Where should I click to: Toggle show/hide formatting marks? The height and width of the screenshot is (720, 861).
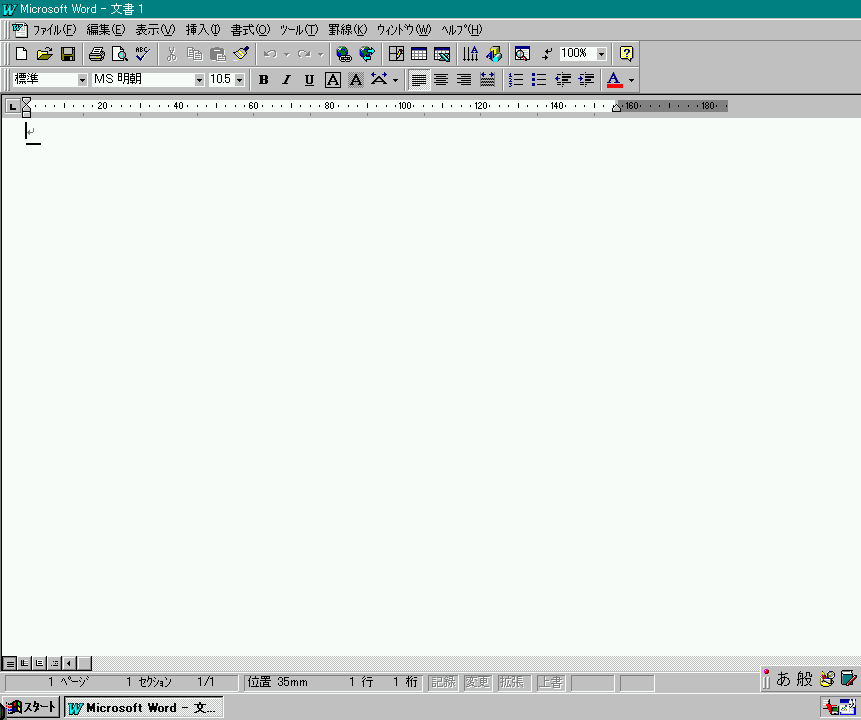[546, 54]
